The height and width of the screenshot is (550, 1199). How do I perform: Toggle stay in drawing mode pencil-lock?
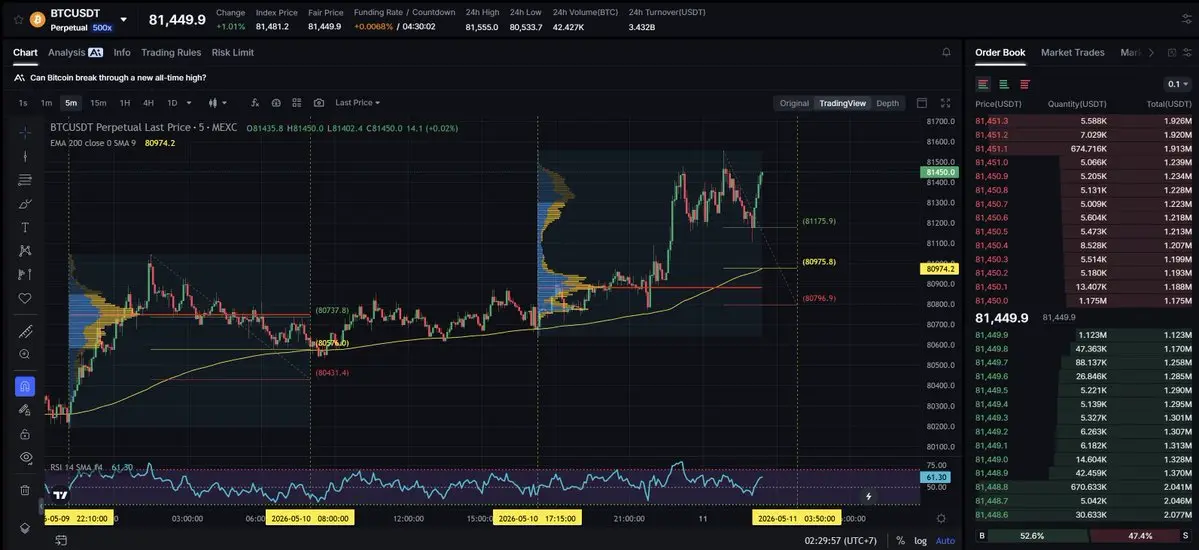[25, 410]
